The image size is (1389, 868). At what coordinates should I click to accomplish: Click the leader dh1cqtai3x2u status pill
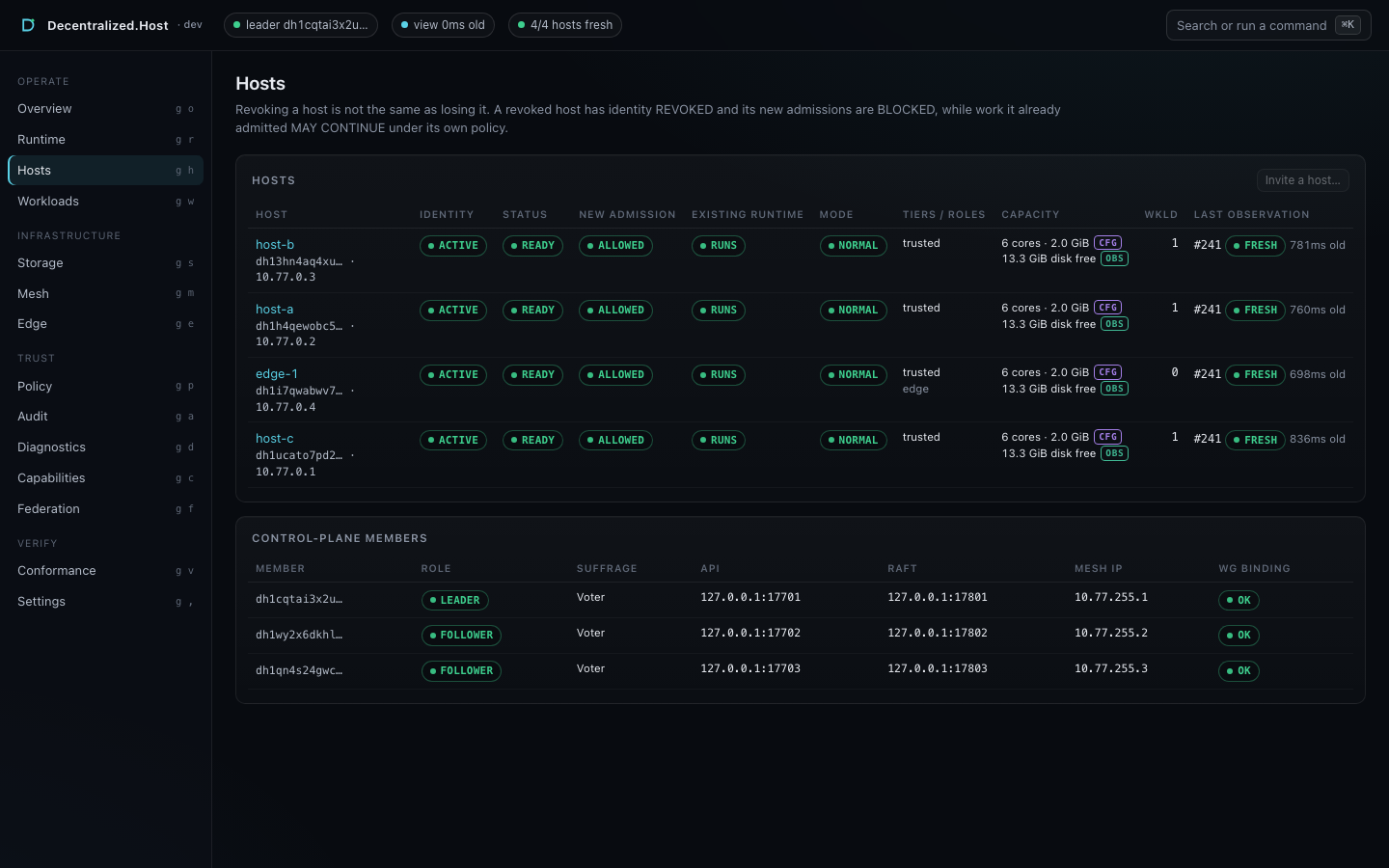(300, 25)
